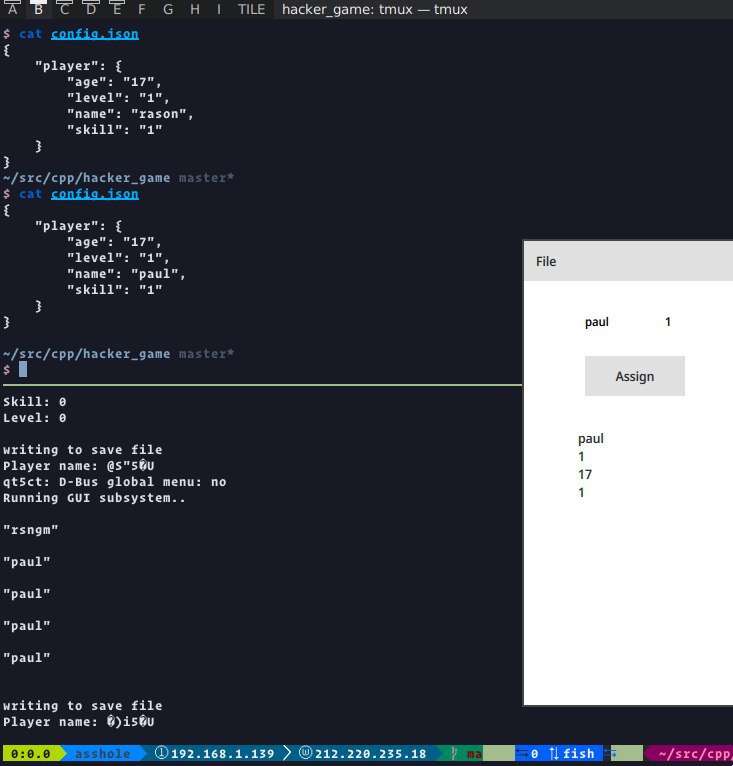Screen dimensions: 733x766
Task: Focus the input field containing 1 beside paul
Action: (668, 322)
